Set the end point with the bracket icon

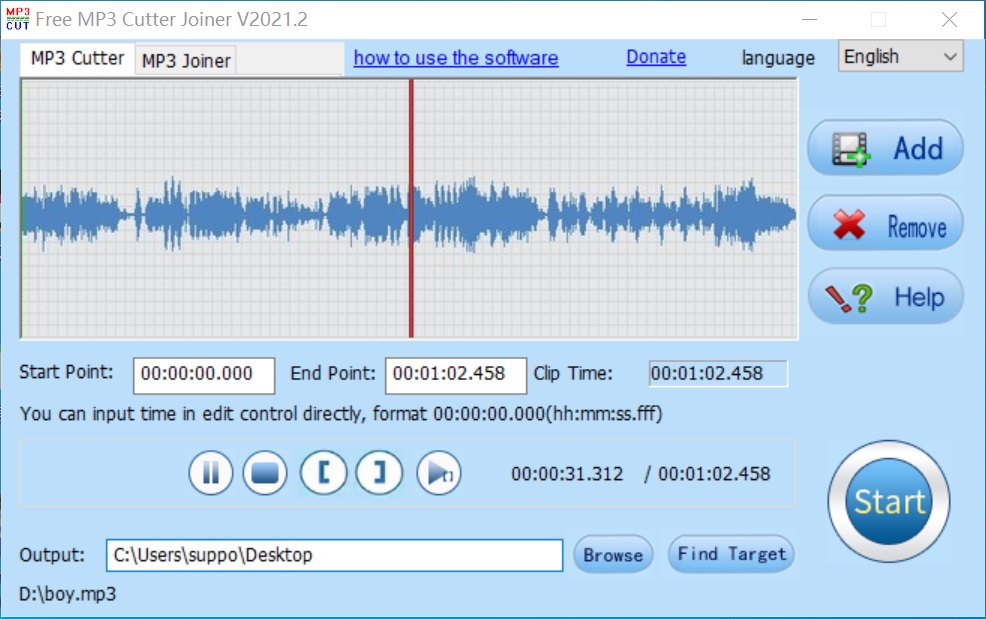pyautogui.click(x=378, y=472)
